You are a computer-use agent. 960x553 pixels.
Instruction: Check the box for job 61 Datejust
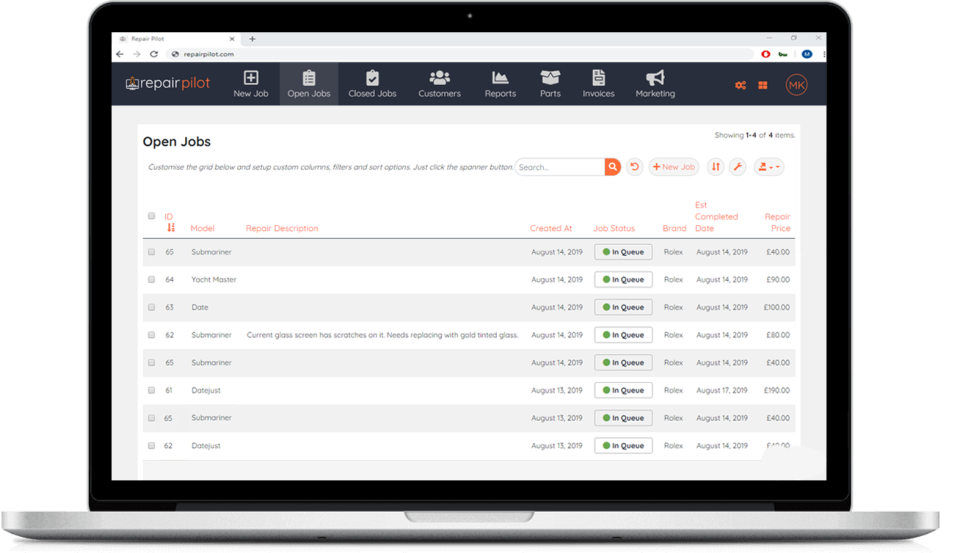tap(151, 390)
